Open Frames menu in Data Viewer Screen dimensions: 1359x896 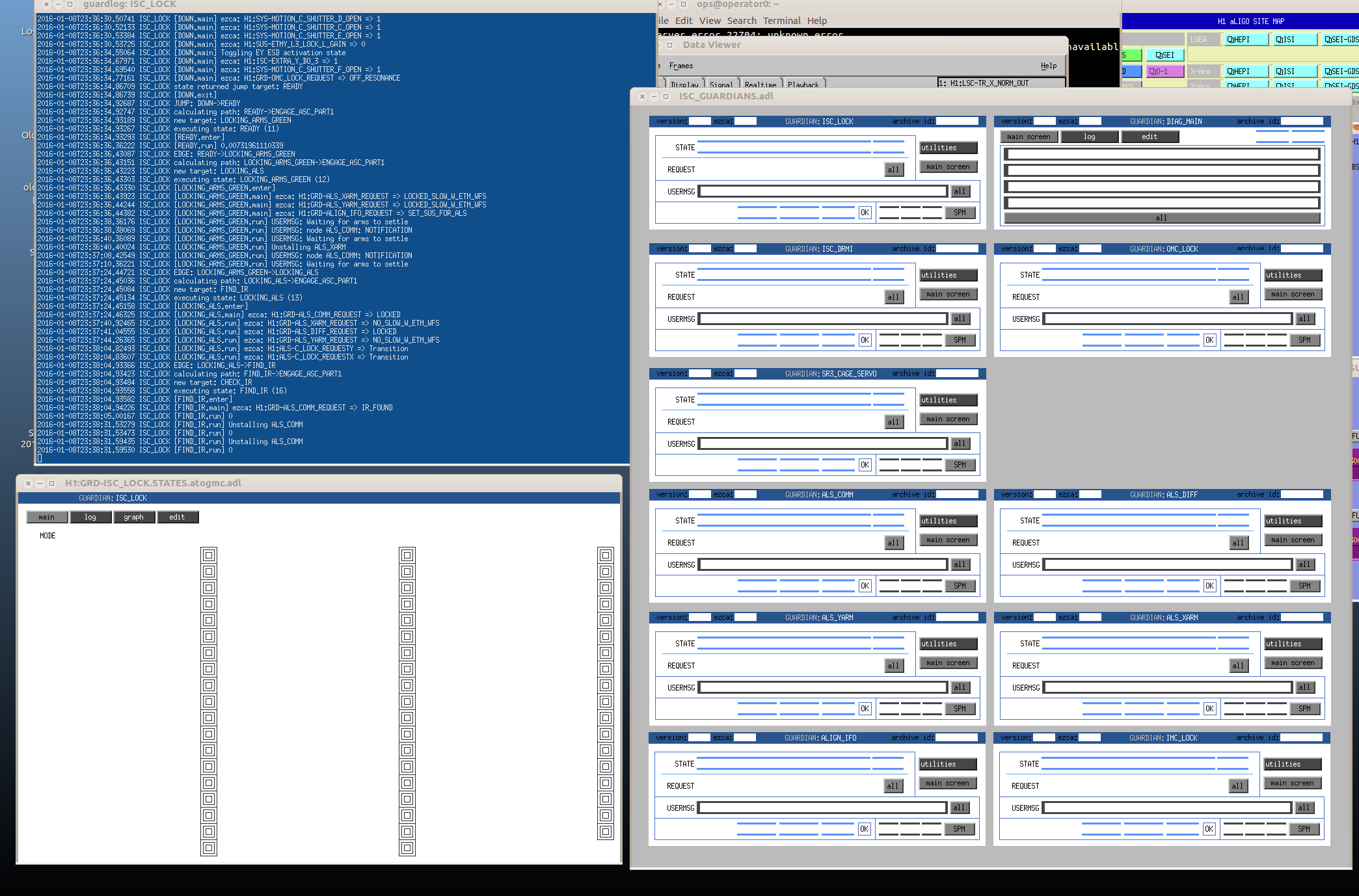681,66
